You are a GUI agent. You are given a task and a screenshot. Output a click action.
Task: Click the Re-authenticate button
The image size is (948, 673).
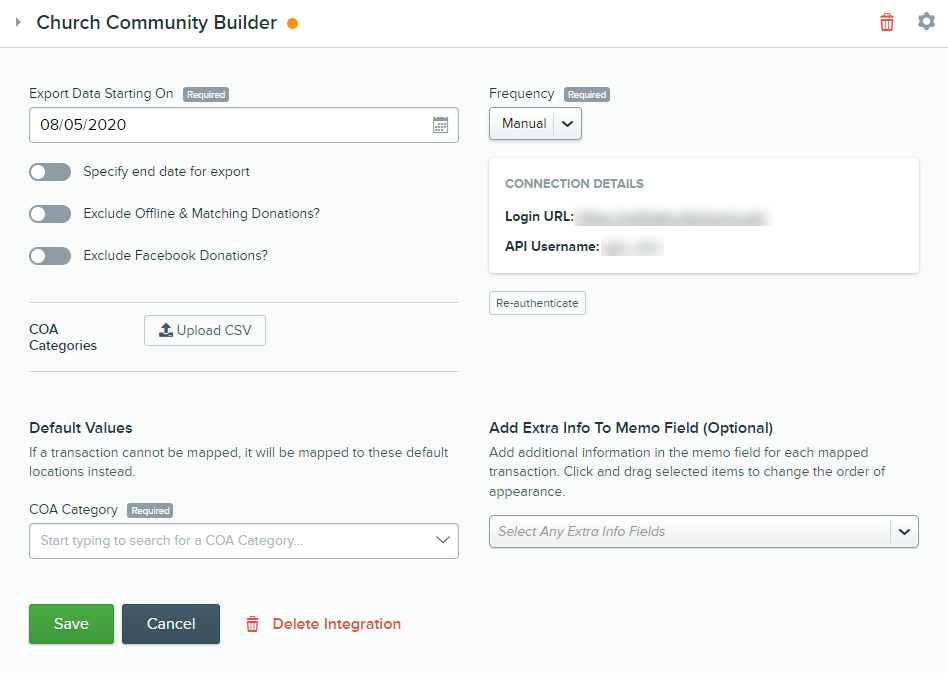pyautogui.click(x=537, y=303)
